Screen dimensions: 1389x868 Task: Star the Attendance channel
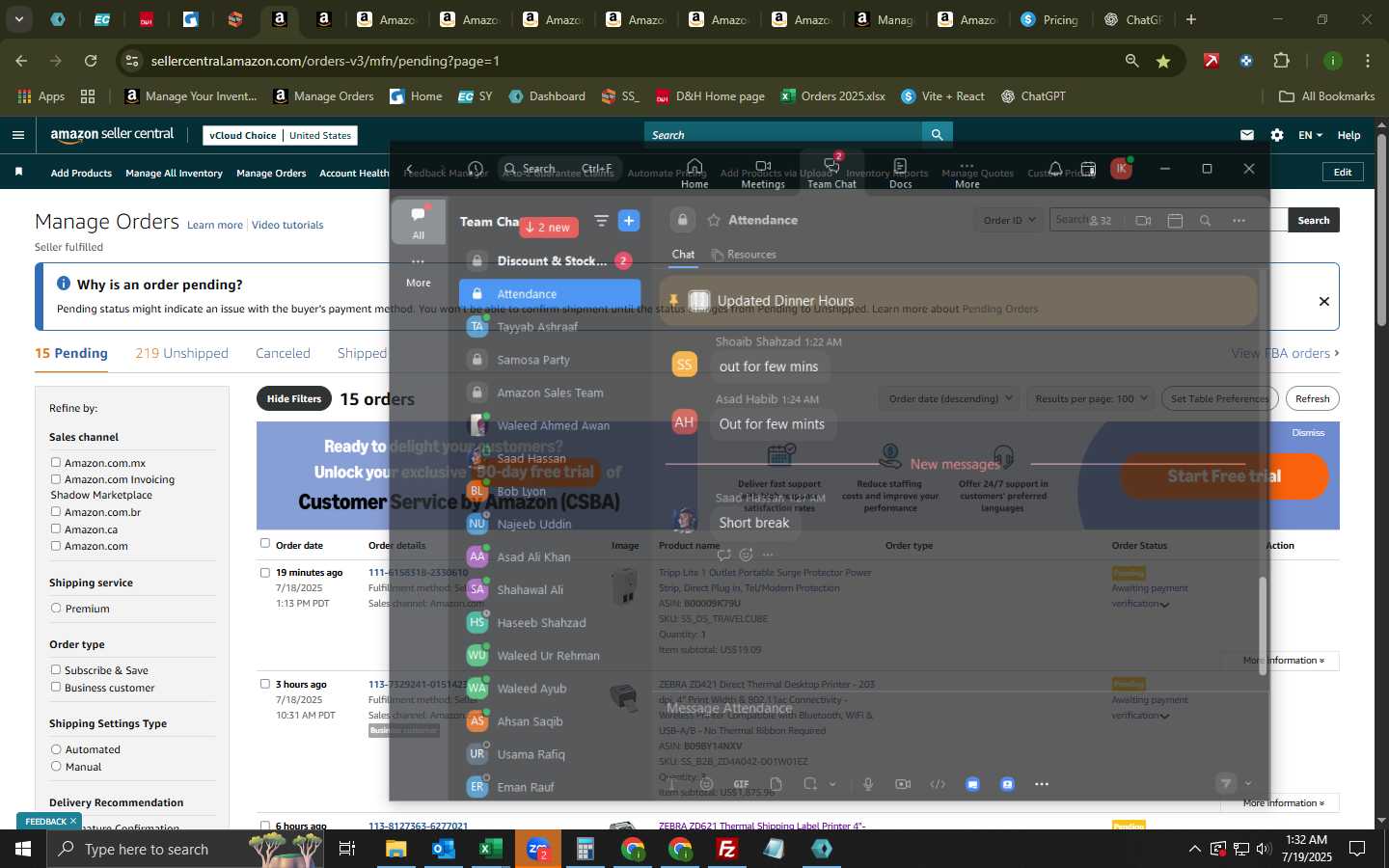(714, 220)
